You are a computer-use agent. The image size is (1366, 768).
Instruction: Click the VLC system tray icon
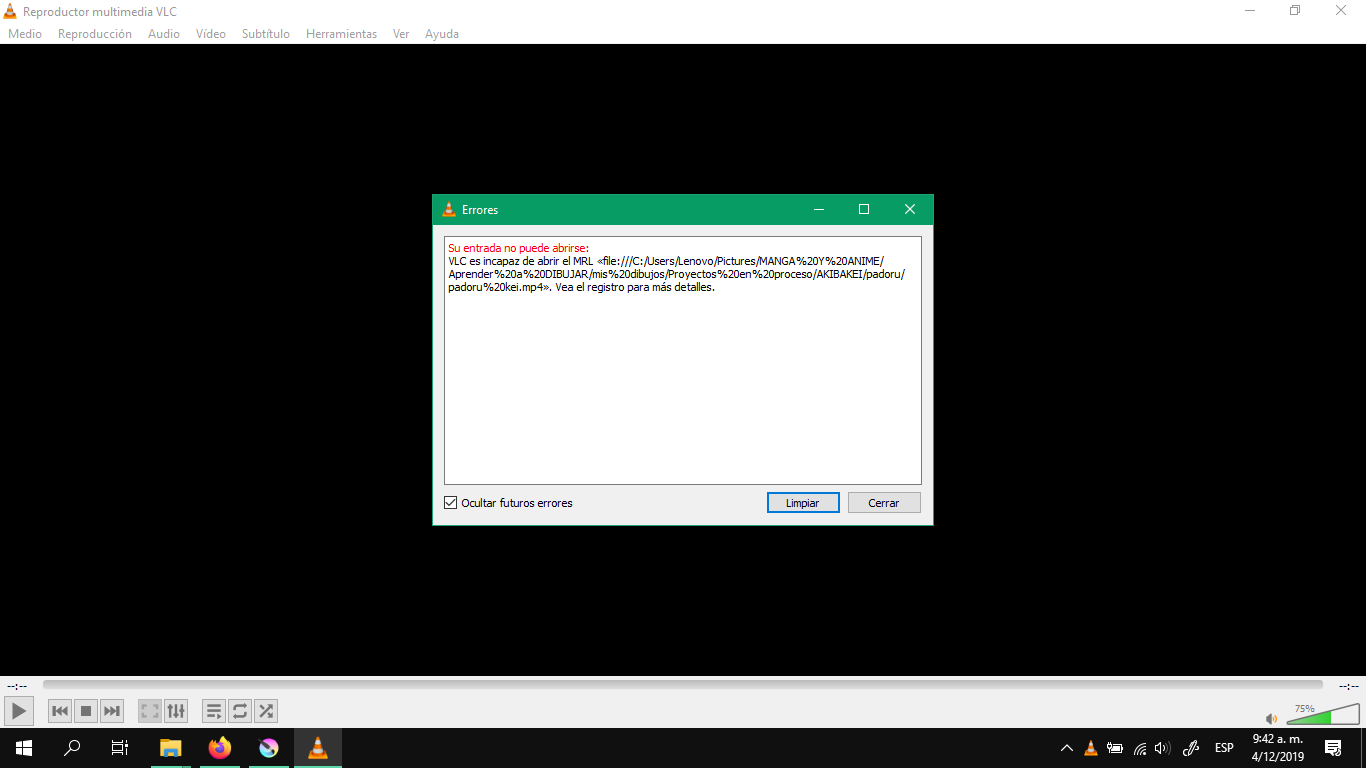1091,748
